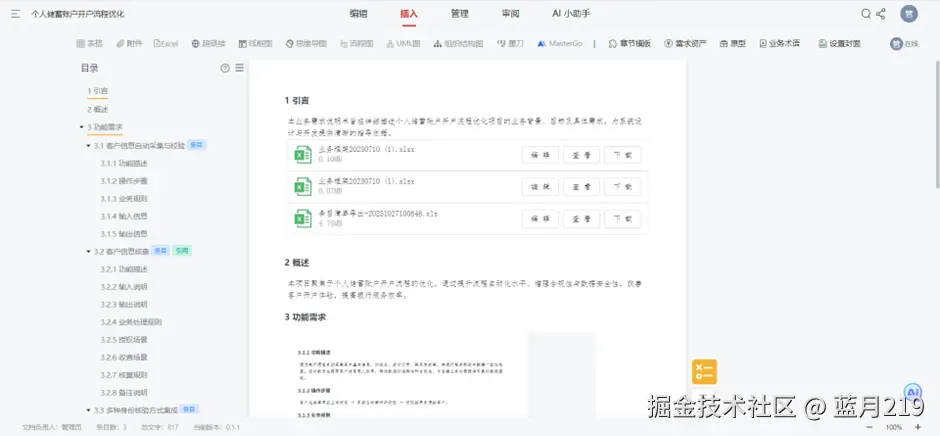
Task: Collapse section 3 功能需求 in the outline
Action: [82, 127]
